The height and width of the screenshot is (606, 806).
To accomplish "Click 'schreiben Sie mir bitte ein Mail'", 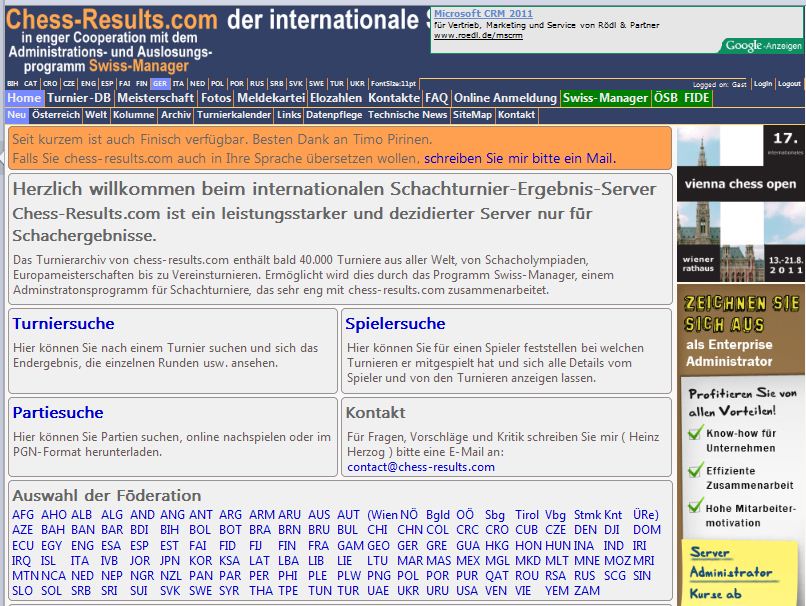I will coord(519,158).
